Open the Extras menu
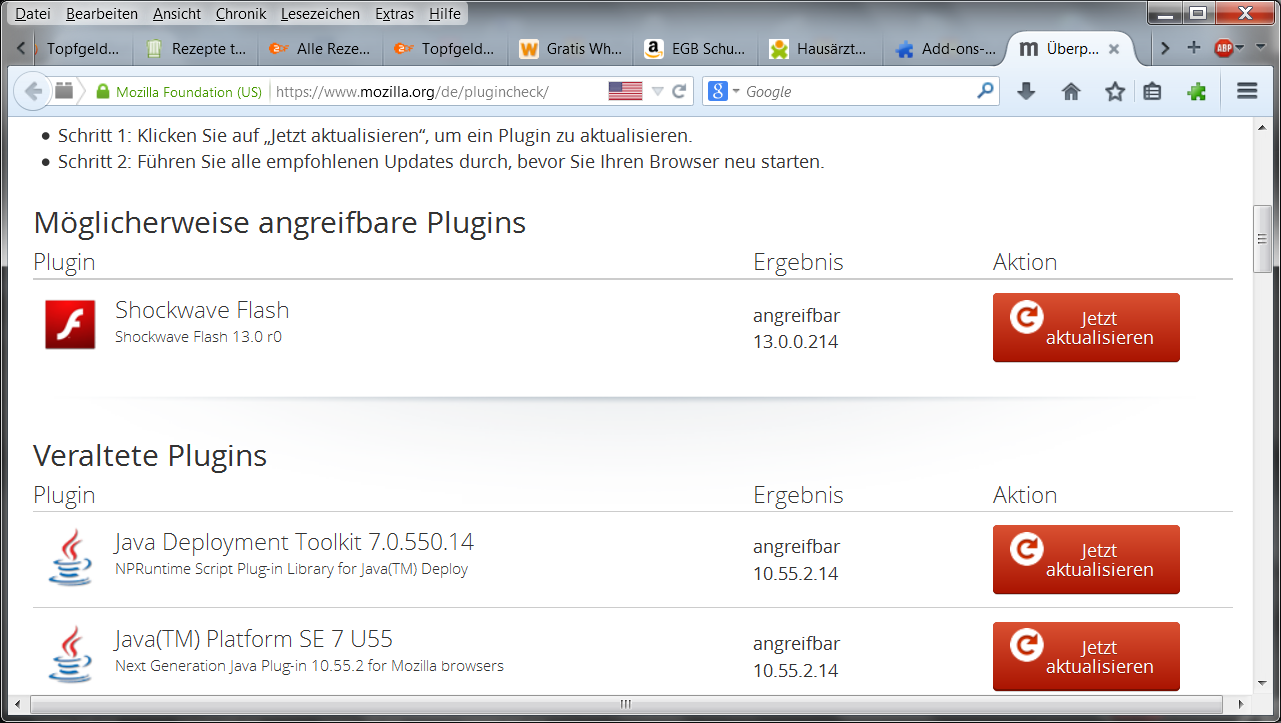1281x723 pixels. click(x=395, y=14)
